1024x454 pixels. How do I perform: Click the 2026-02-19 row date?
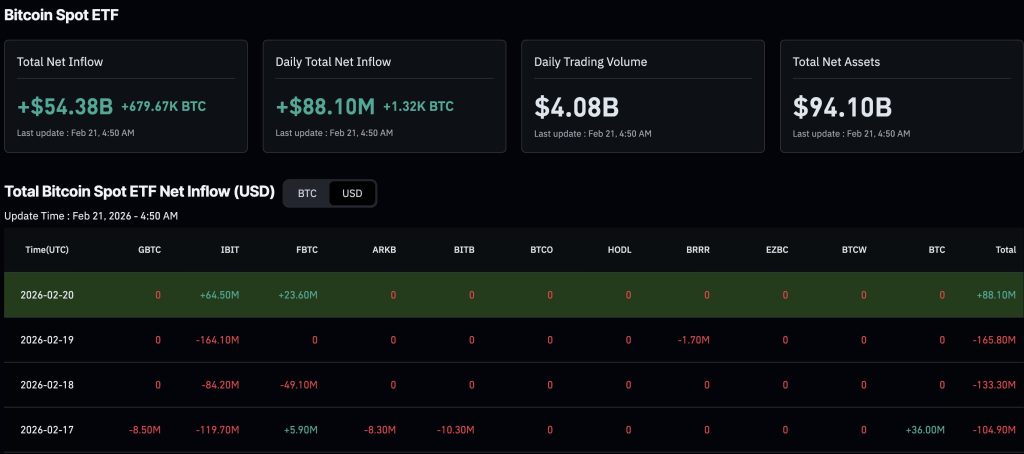coord(47,340)
